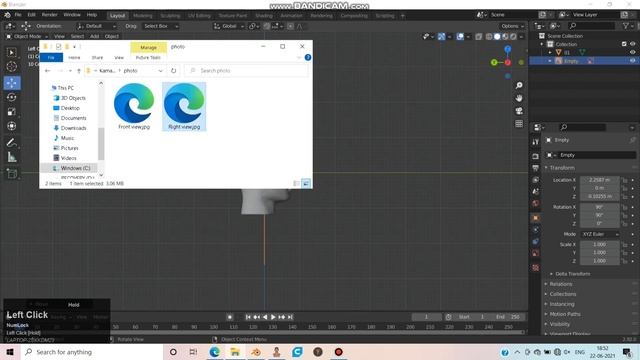Activate the Move tool in Blender toolbar
The width and height of the screenshot is (640, 360).
click(x=12, y=83)
